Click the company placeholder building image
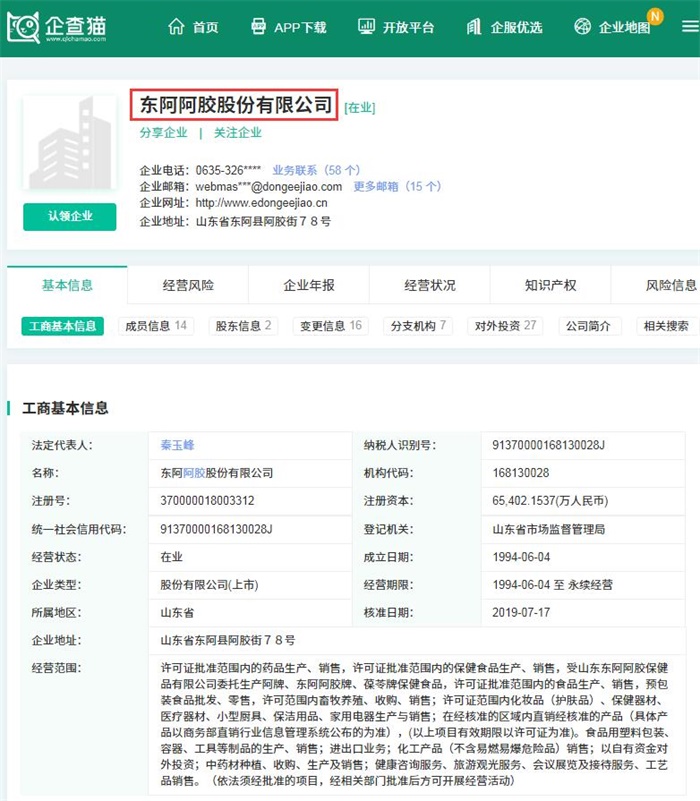700x801 pixels. click(x=69, y=143)
